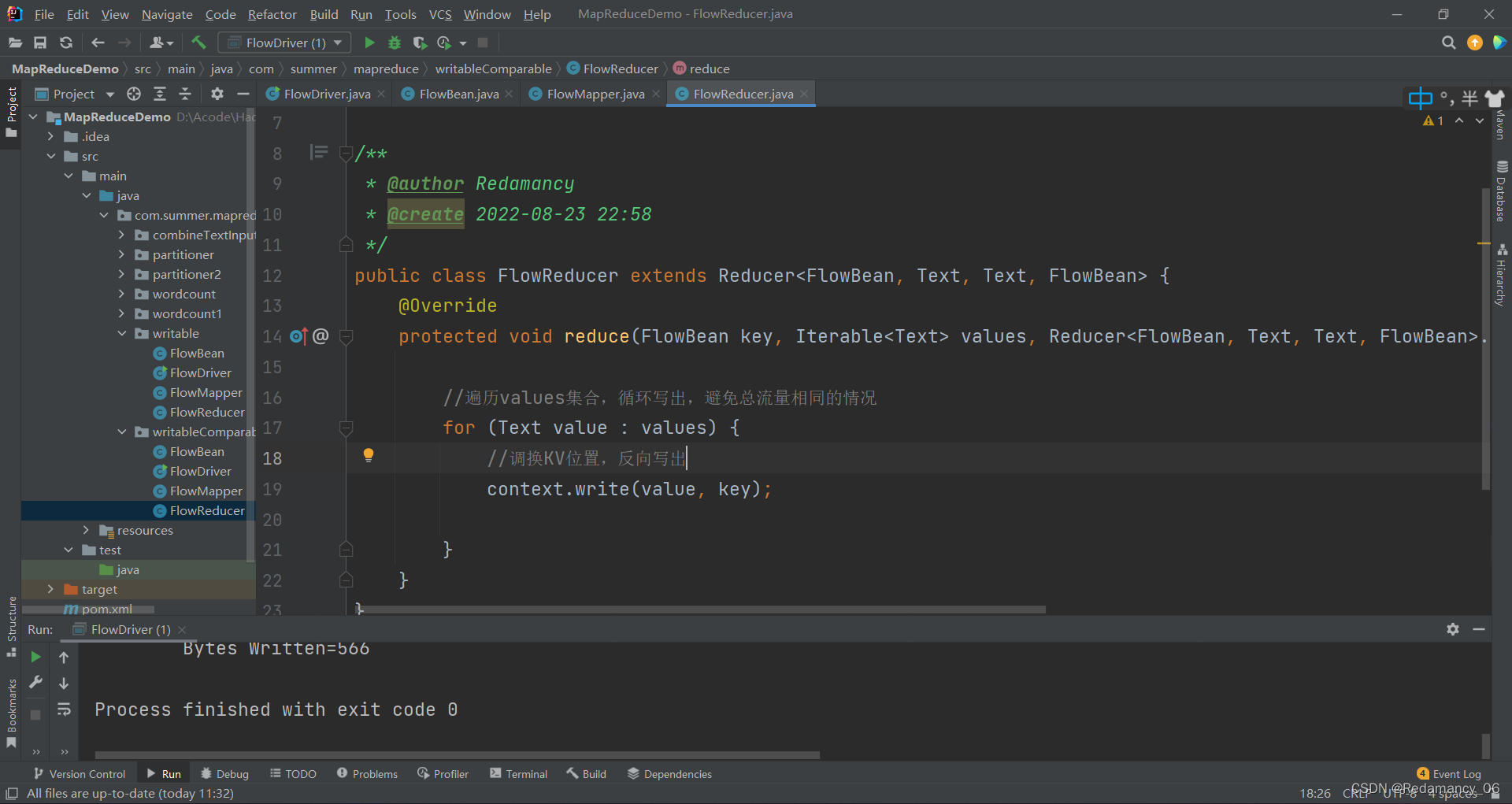This screenshot has height=804, width=1512.
Task: Click scroll up arrow in Run console
Action: (x=64, y=657)
